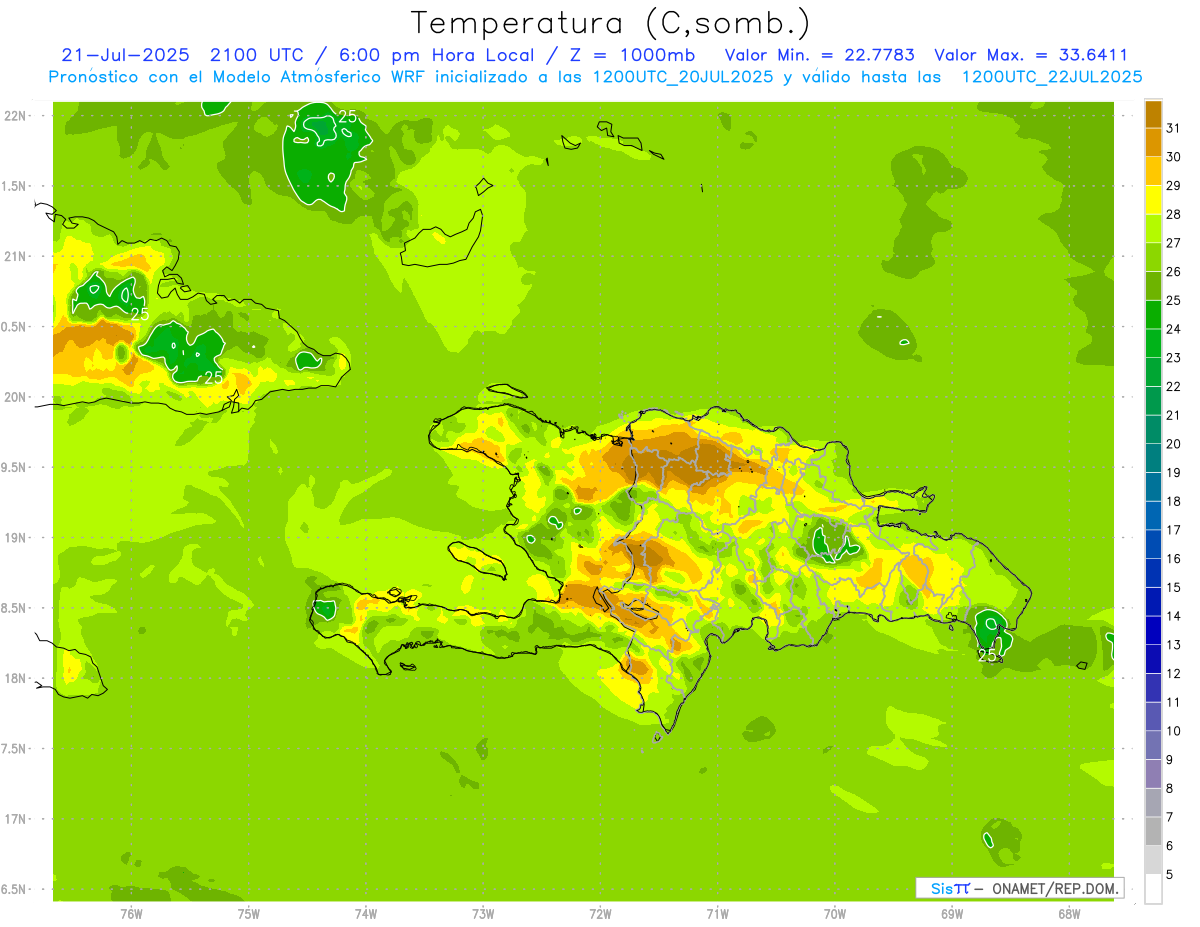The width and height of the screenshot is (1200, 927).
Task: Click the 20N latitude label
Action: tap(15, 397)
